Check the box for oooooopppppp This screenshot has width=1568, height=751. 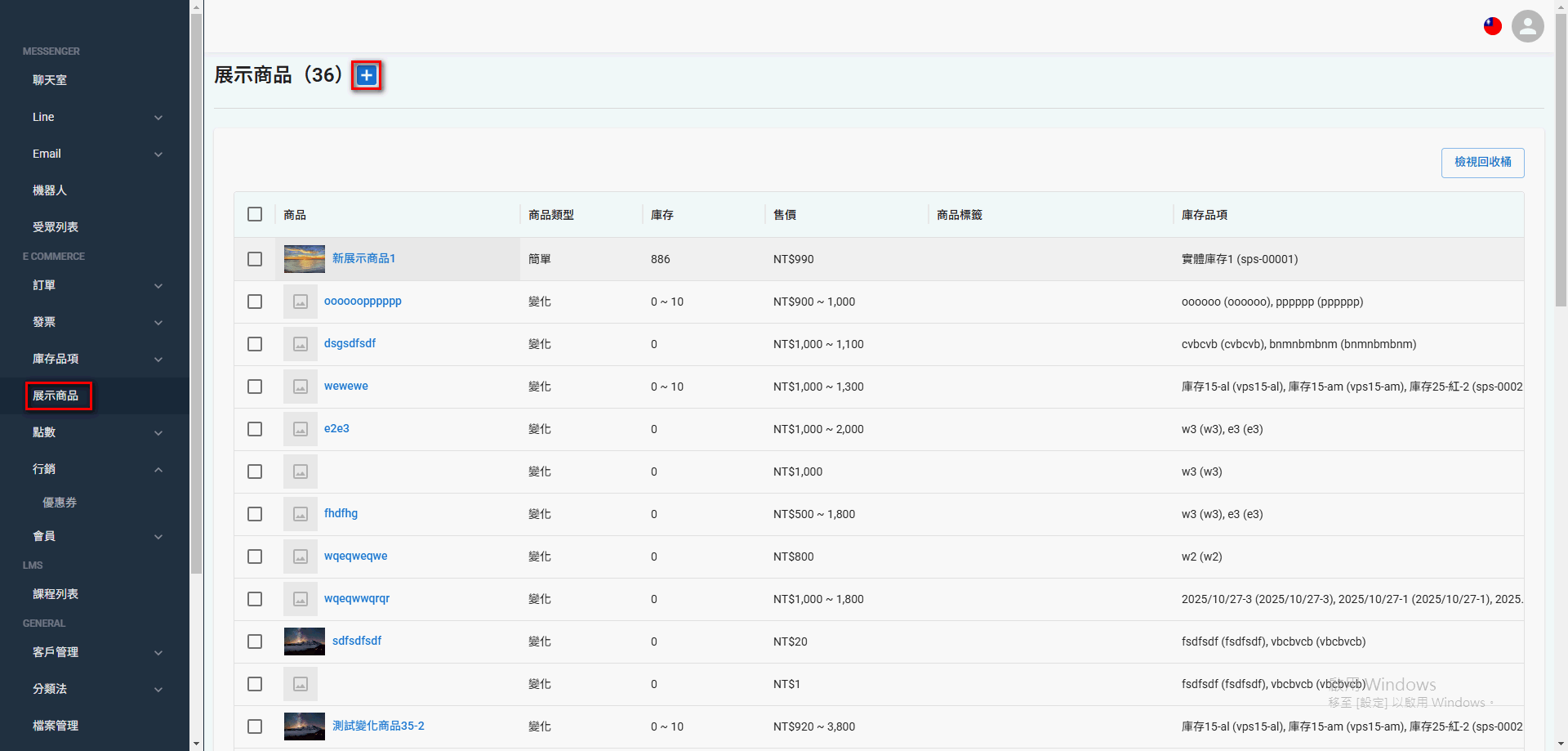click(x=255, y=302)
